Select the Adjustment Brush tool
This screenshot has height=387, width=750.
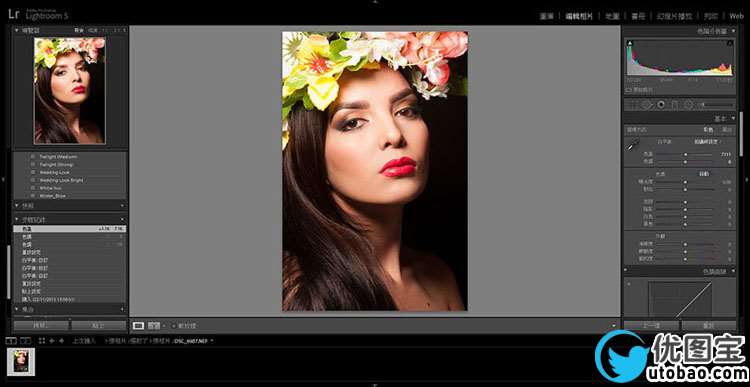click(x=716, y=104)
